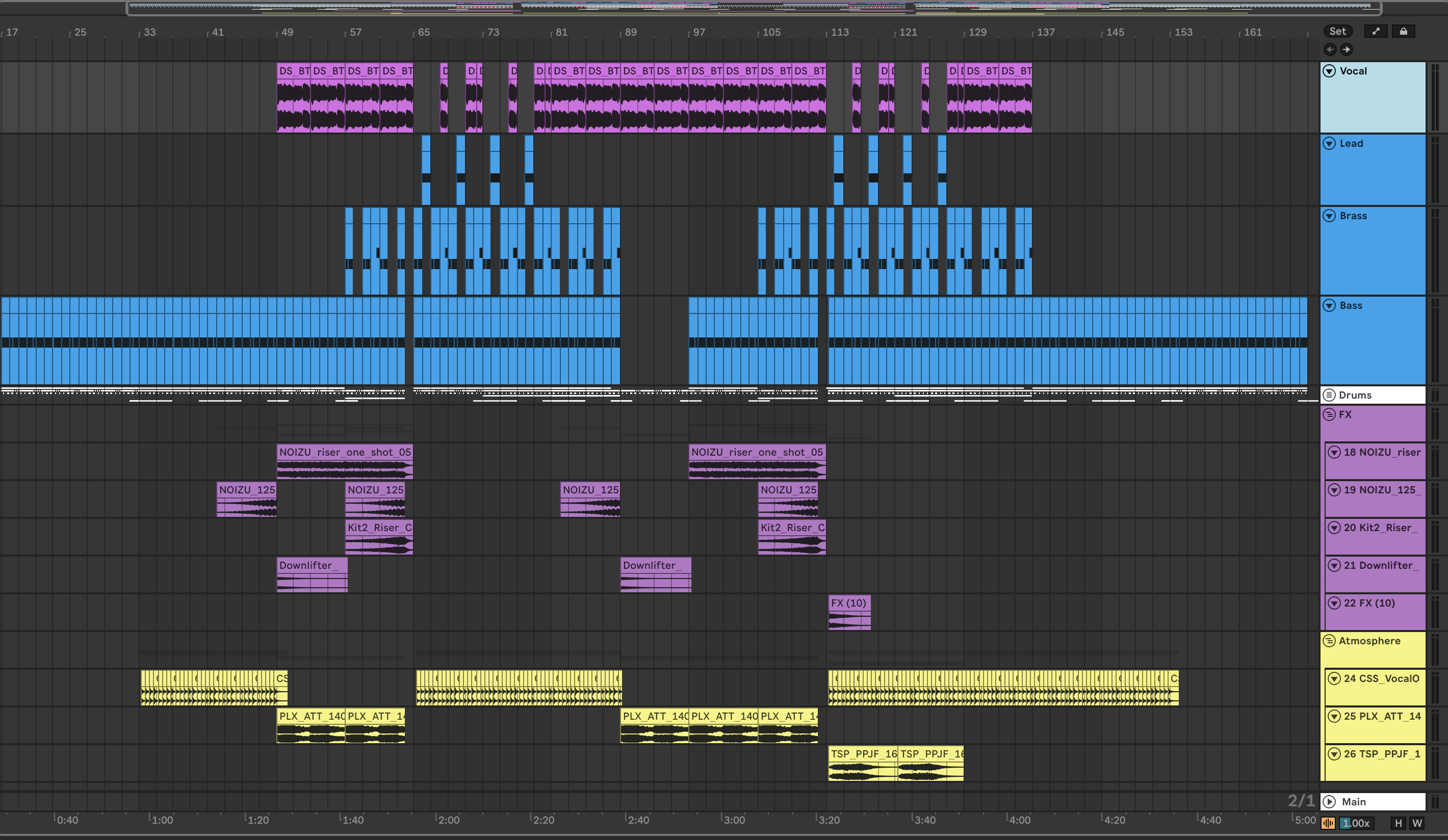Toggle automation mode icon
Screen dimensions: 1448x840
[1376, 32]
